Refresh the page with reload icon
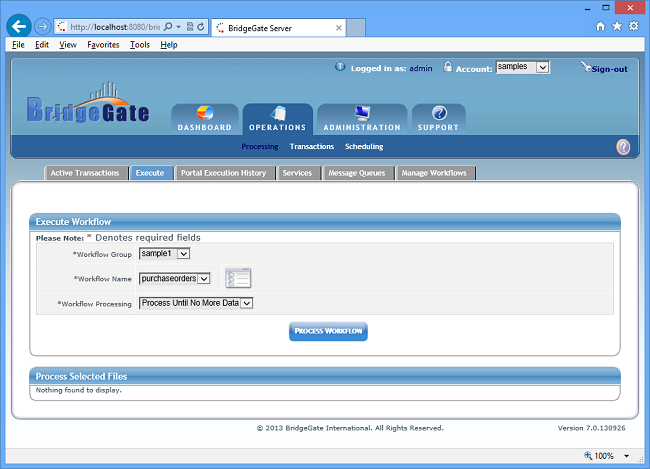This screenshot has height=469, width=650. (201, 27)
